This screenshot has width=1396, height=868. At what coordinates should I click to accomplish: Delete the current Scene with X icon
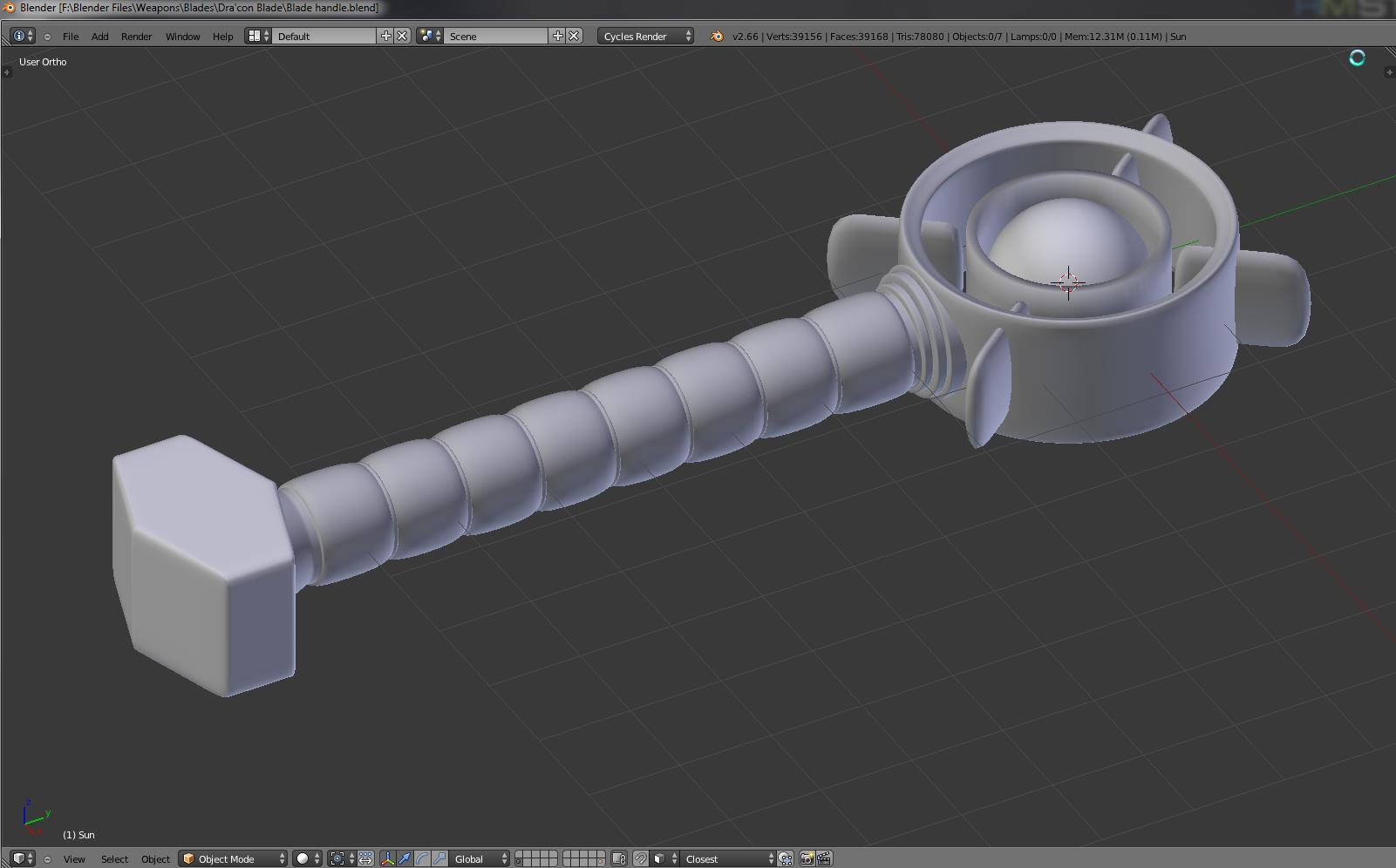pos(574,36)
